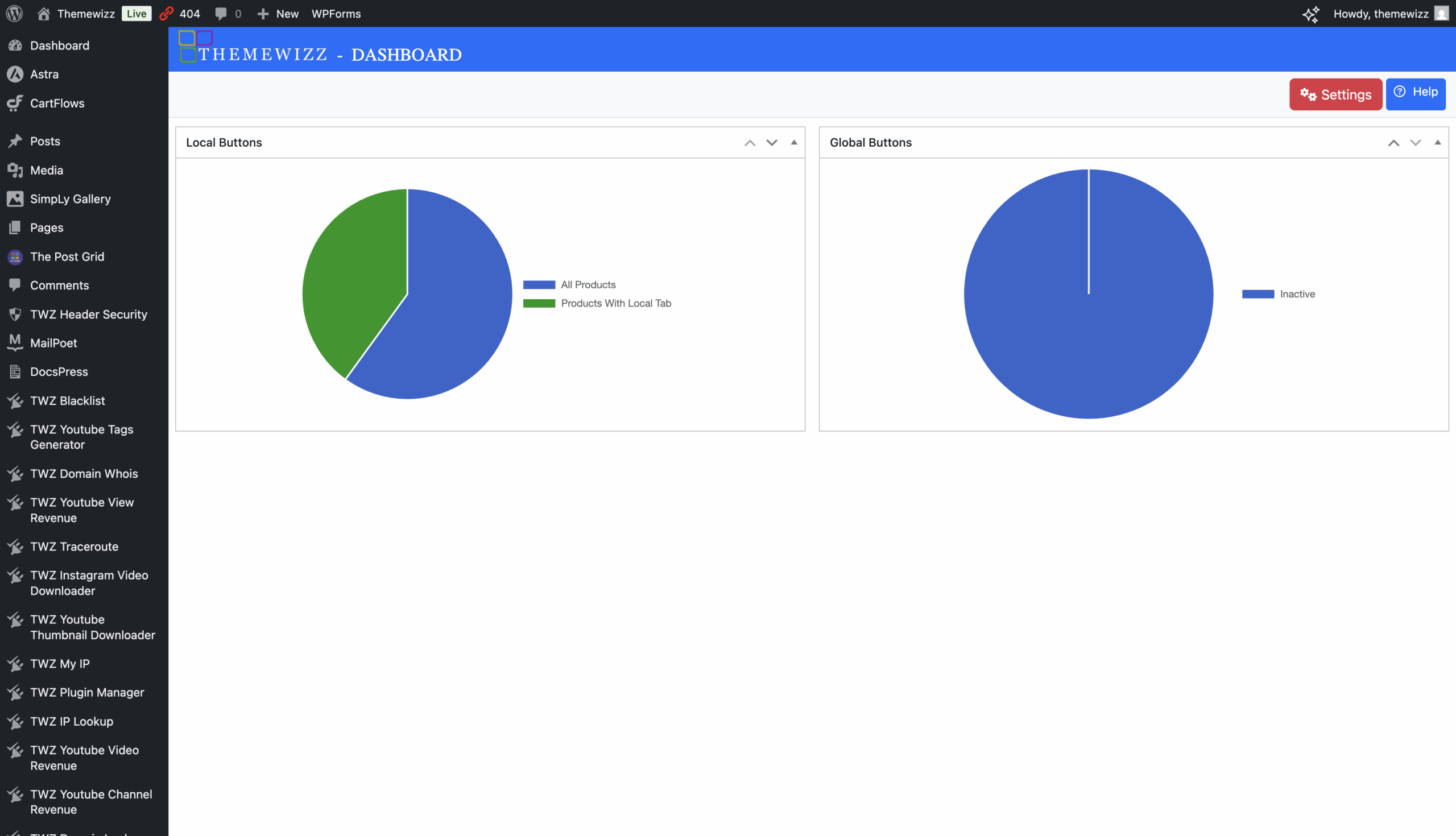Open the New menu in admin bar
Viewport: 1456px width, 836px height.
point(279,13)
